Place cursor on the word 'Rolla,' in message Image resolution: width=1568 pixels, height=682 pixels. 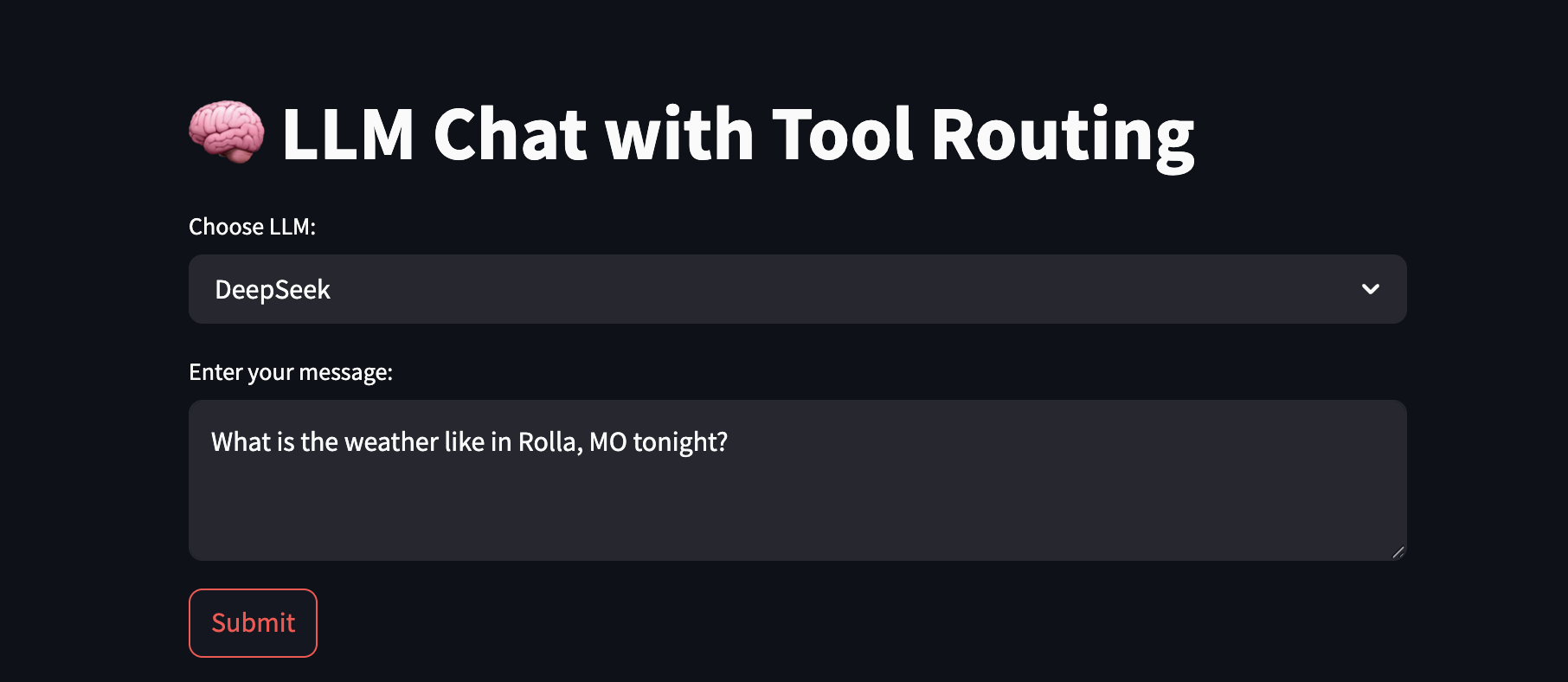(x=549, y=442)
